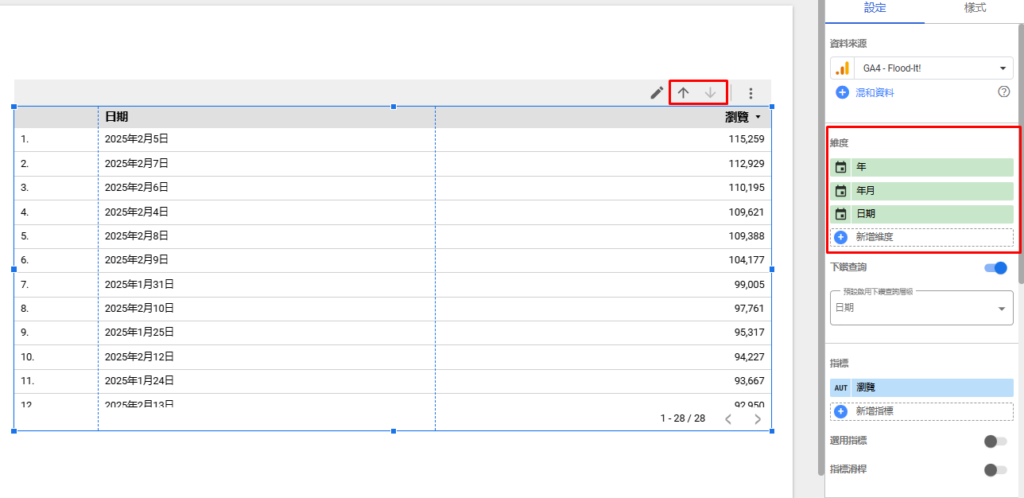Viewport: 1024px width, 498px height.
Task: Switch to the 樣式 tab
Action: click(974, 8)
